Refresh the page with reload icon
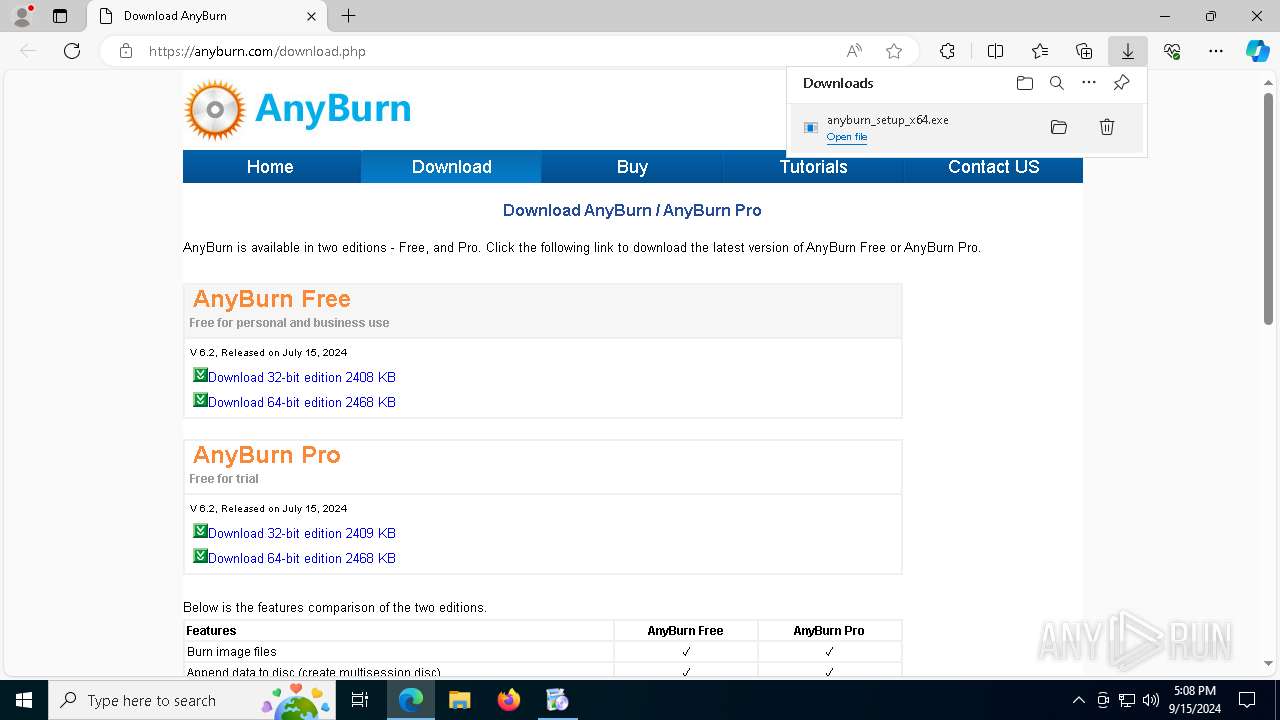The image size is (1280, 720). (x=72, y=51)
